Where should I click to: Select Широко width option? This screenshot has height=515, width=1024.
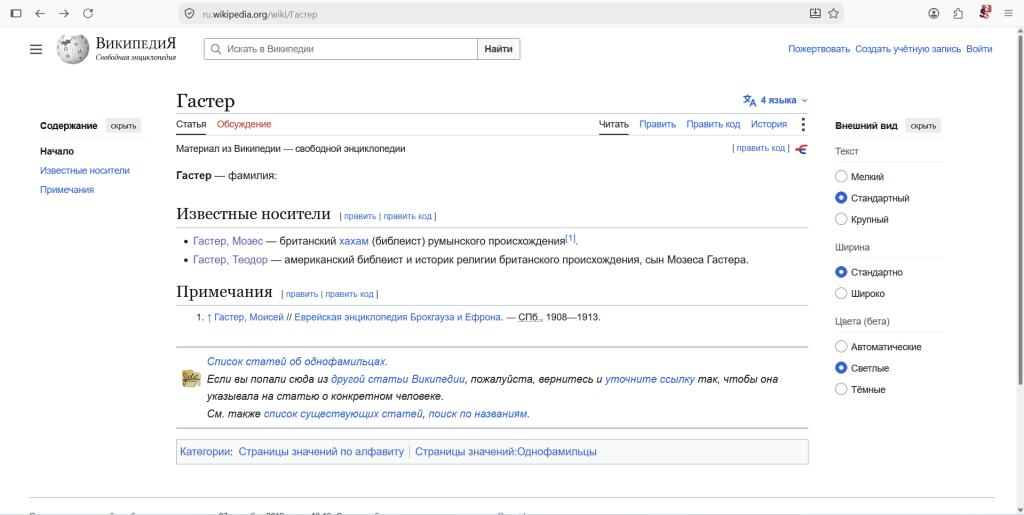pyautogui.click(x=841, y=294)
